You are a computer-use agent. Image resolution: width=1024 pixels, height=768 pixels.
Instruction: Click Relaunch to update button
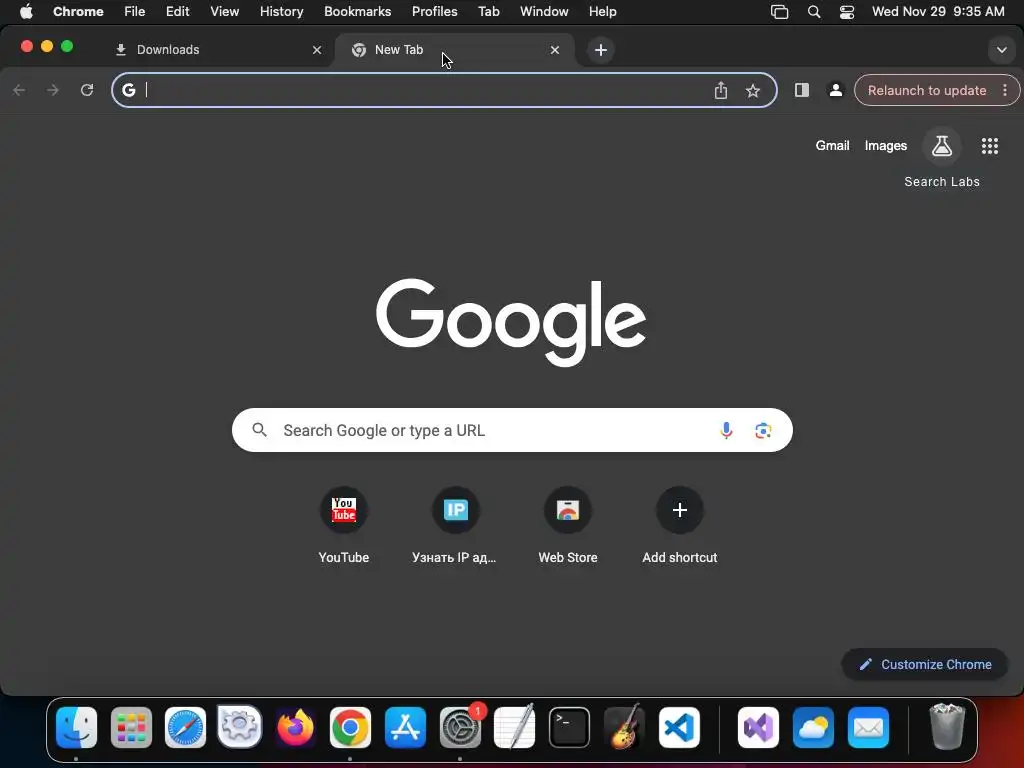coord(927,90)
